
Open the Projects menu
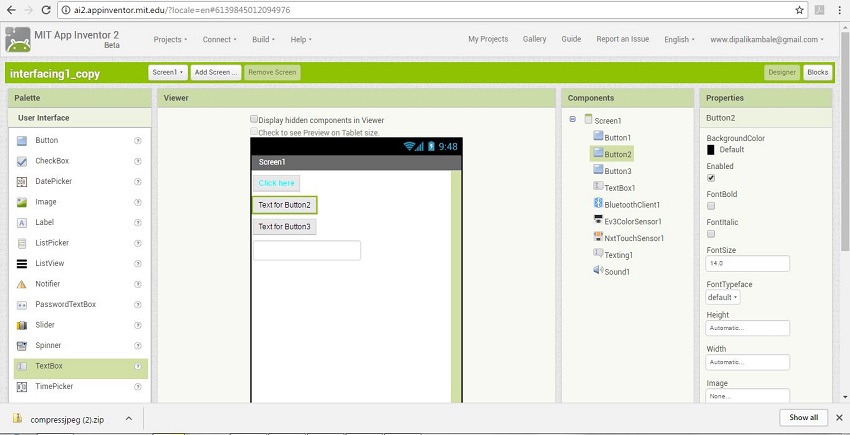click(170, 40)
